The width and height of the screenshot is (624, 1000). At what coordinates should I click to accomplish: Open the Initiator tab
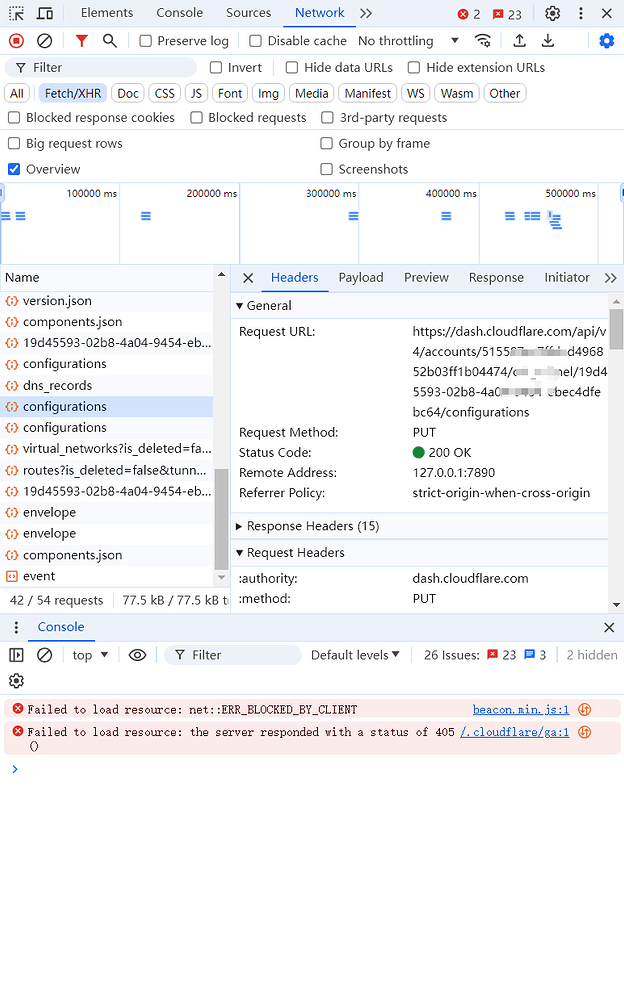pos(567,278)
